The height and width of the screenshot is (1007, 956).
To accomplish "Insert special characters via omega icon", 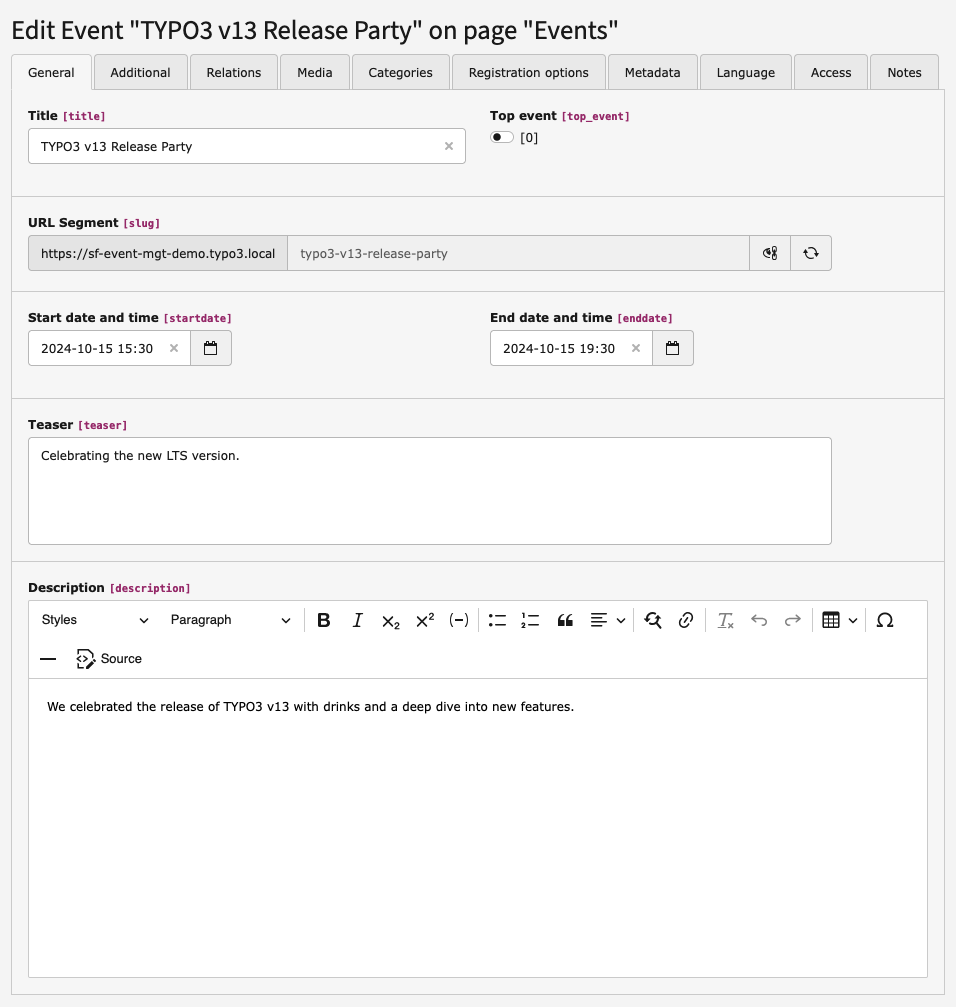I will (x=884, y=620).
